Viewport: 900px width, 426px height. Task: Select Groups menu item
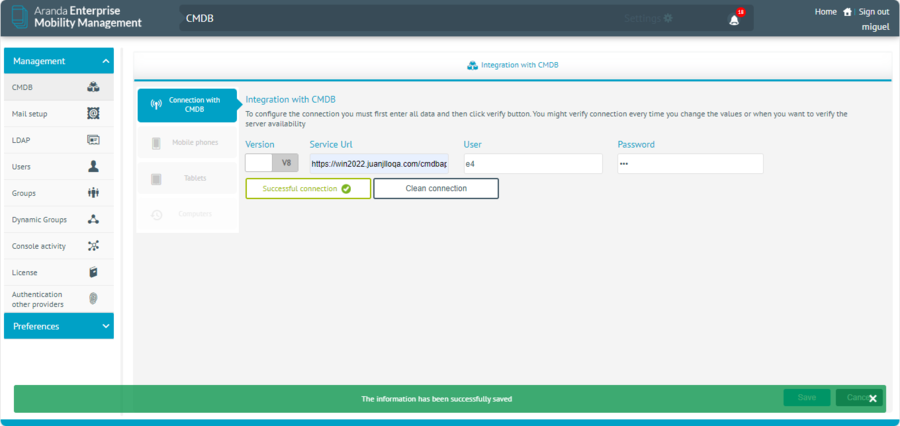click(59, 193)
